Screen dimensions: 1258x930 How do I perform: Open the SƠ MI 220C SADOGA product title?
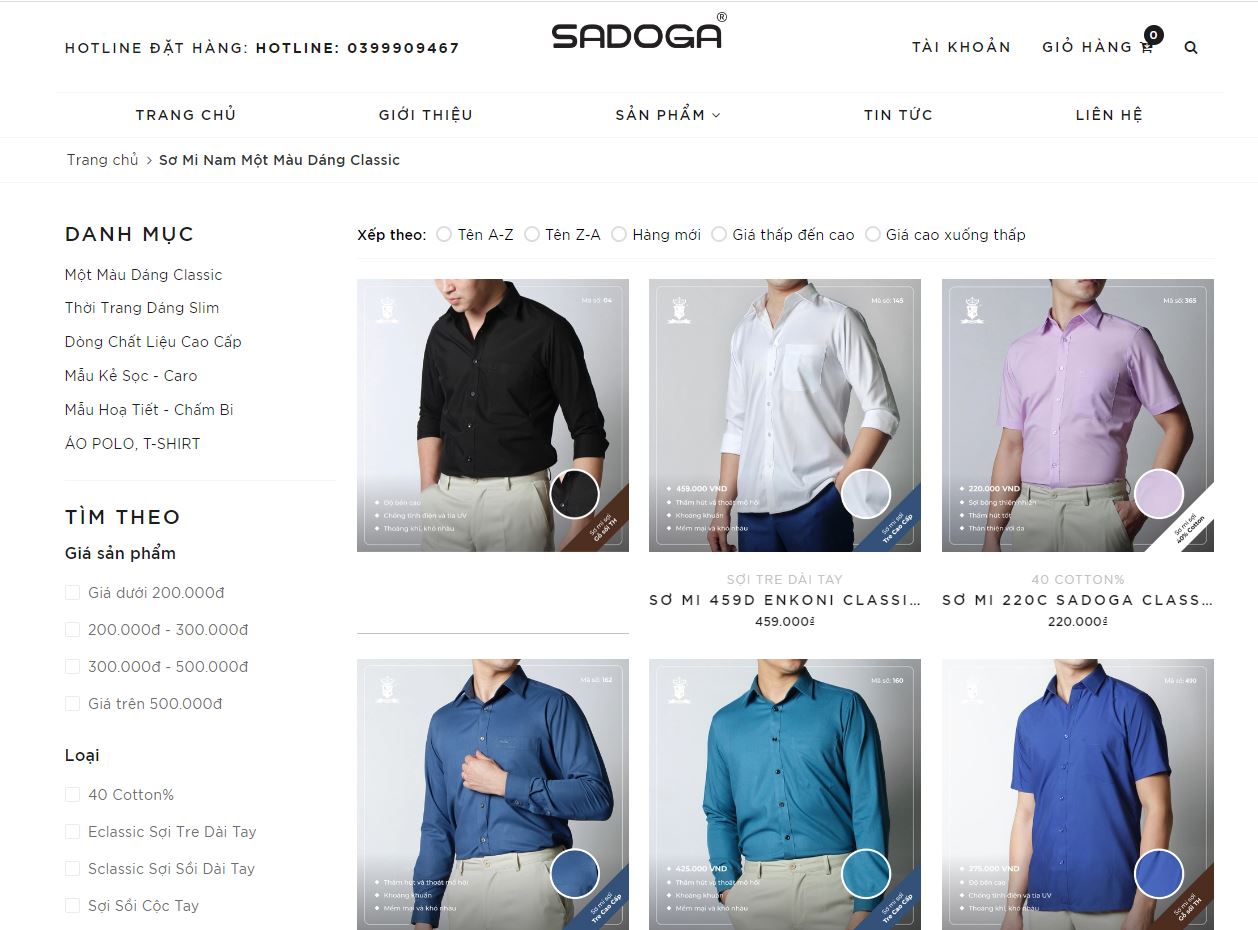1078,600
